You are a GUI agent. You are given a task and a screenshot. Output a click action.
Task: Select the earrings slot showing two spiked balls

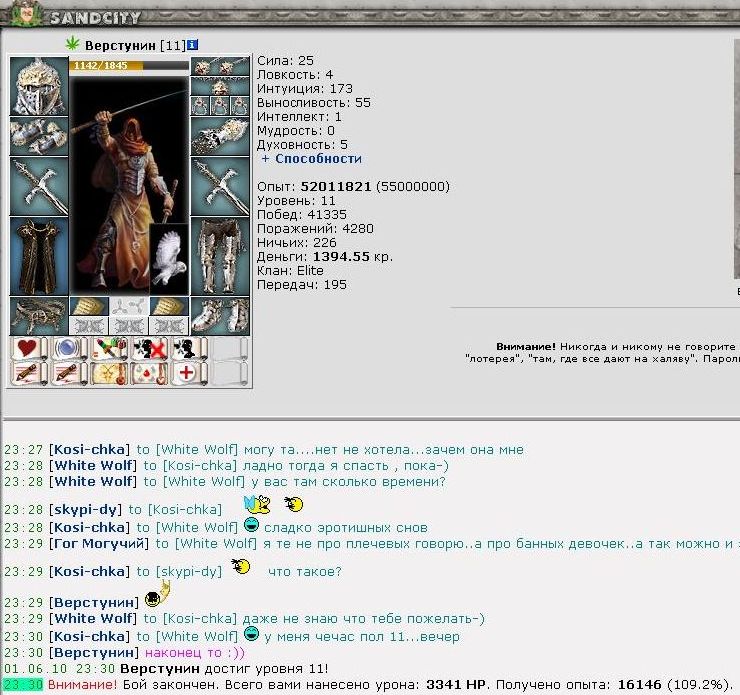coord(220,67)
